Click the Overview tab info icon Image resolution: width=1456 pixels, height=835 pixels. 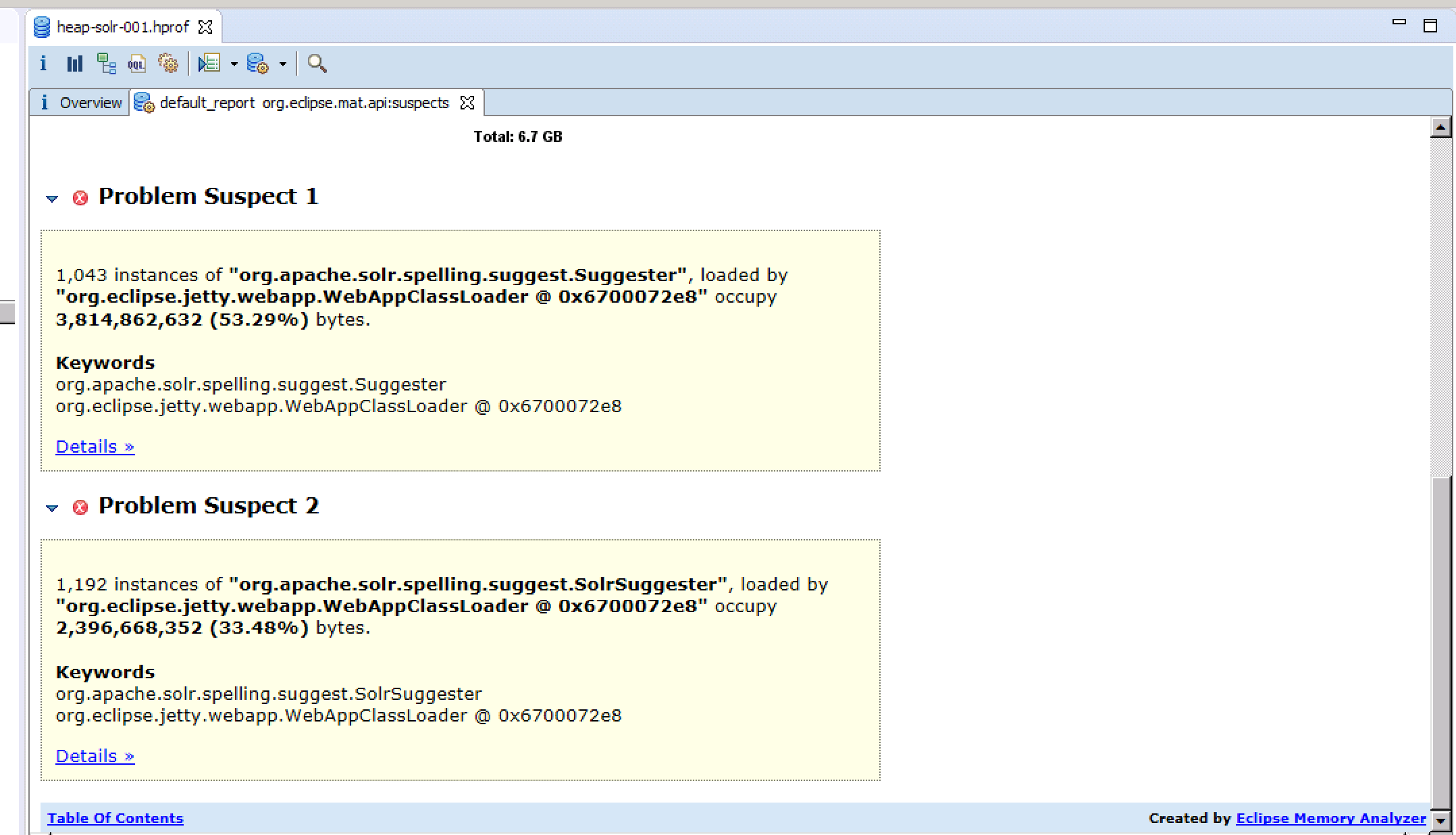tap(45, 103)
